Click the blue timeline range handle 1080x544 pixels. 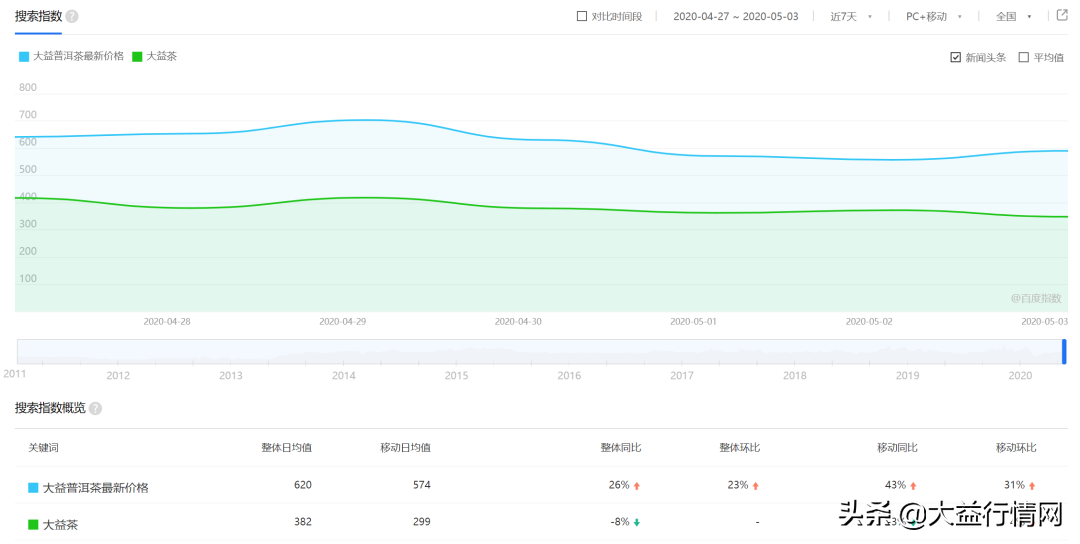point(1064,351)
